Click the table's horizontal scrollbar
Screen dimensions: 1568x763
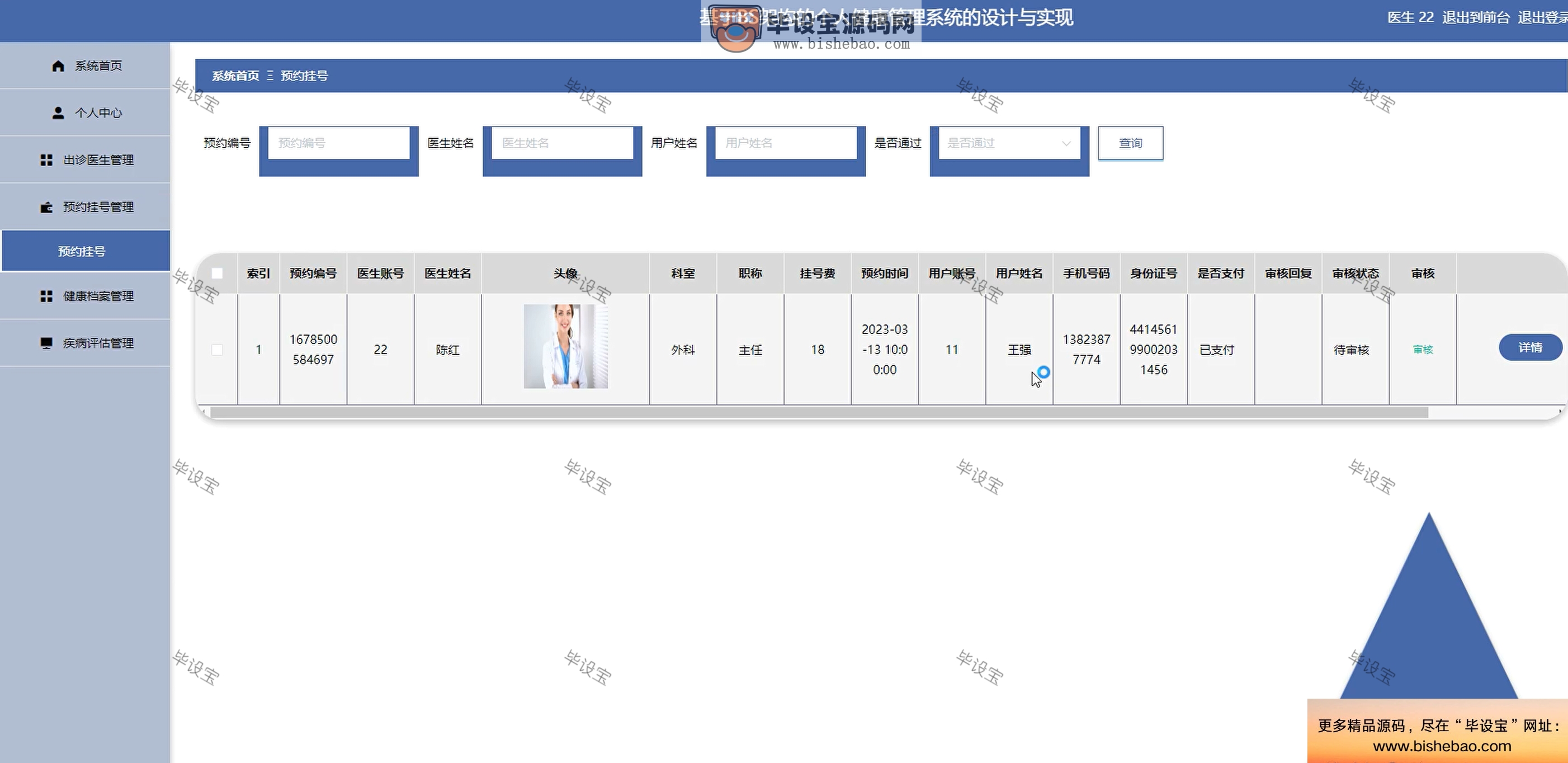click(819, 412)
